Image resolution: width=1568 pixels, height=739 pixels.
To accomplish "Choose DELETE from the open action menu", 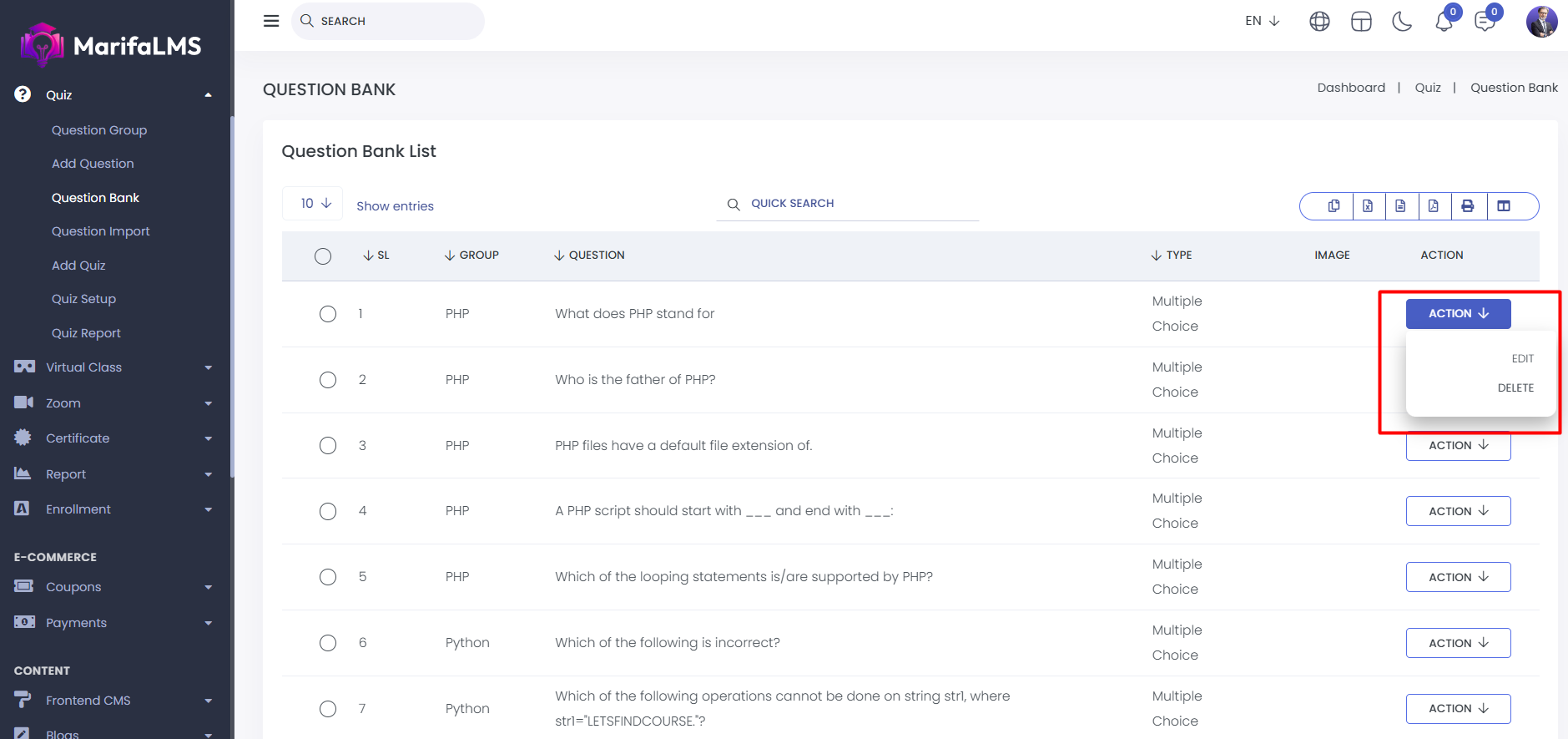I will point(1515,388).
